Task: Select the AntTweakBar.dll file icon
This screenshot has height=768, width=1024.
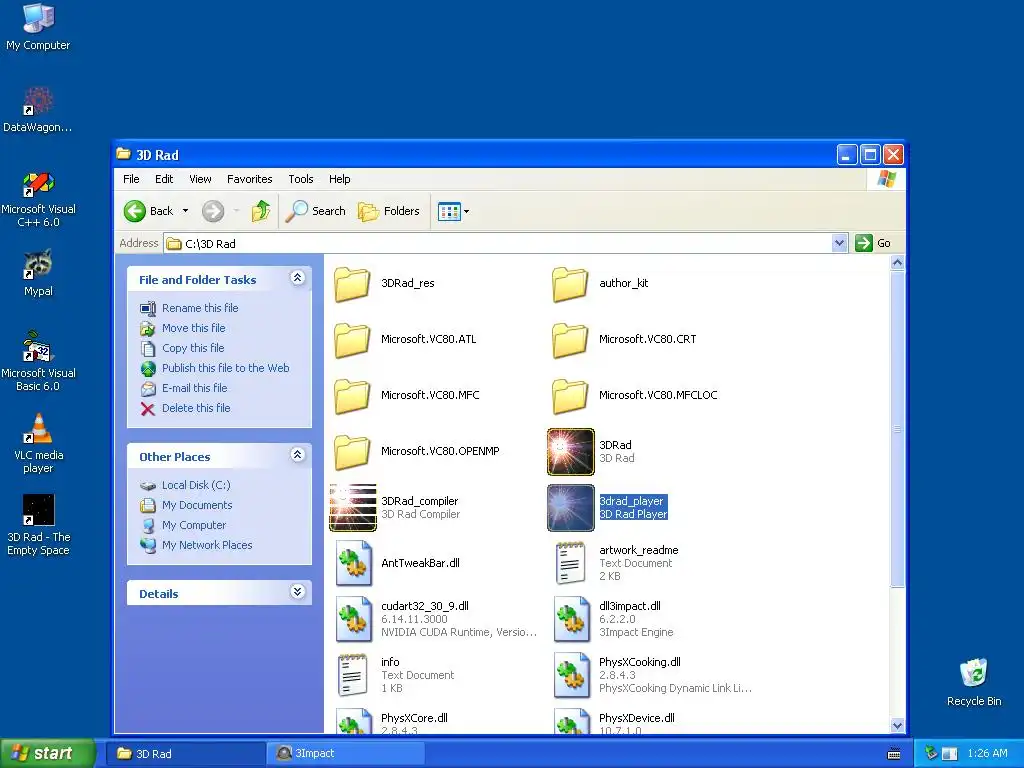Action: 353,563
